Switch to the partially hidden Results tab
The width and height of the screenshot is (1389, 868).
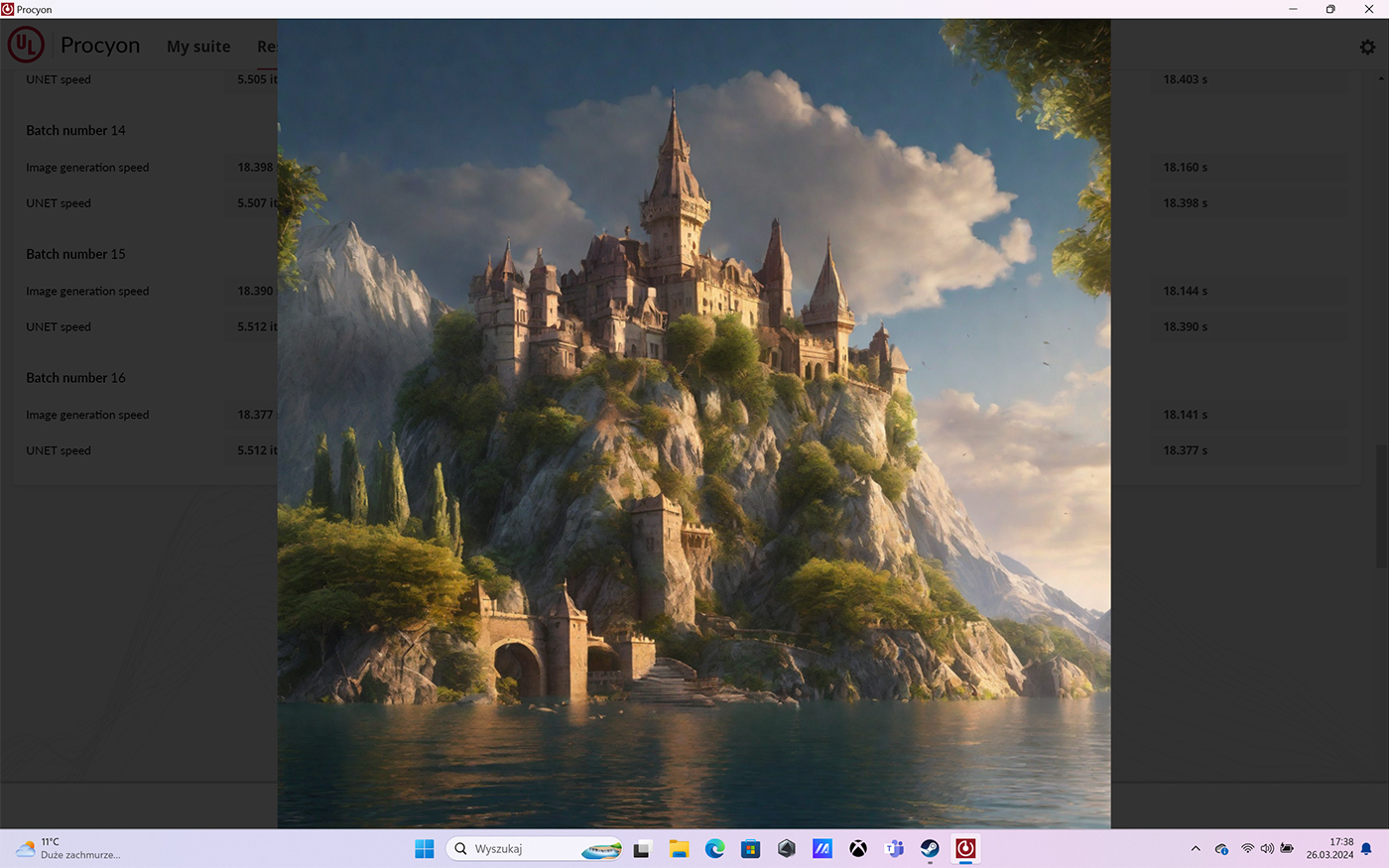pyautogui.click(x=267, y=47)
